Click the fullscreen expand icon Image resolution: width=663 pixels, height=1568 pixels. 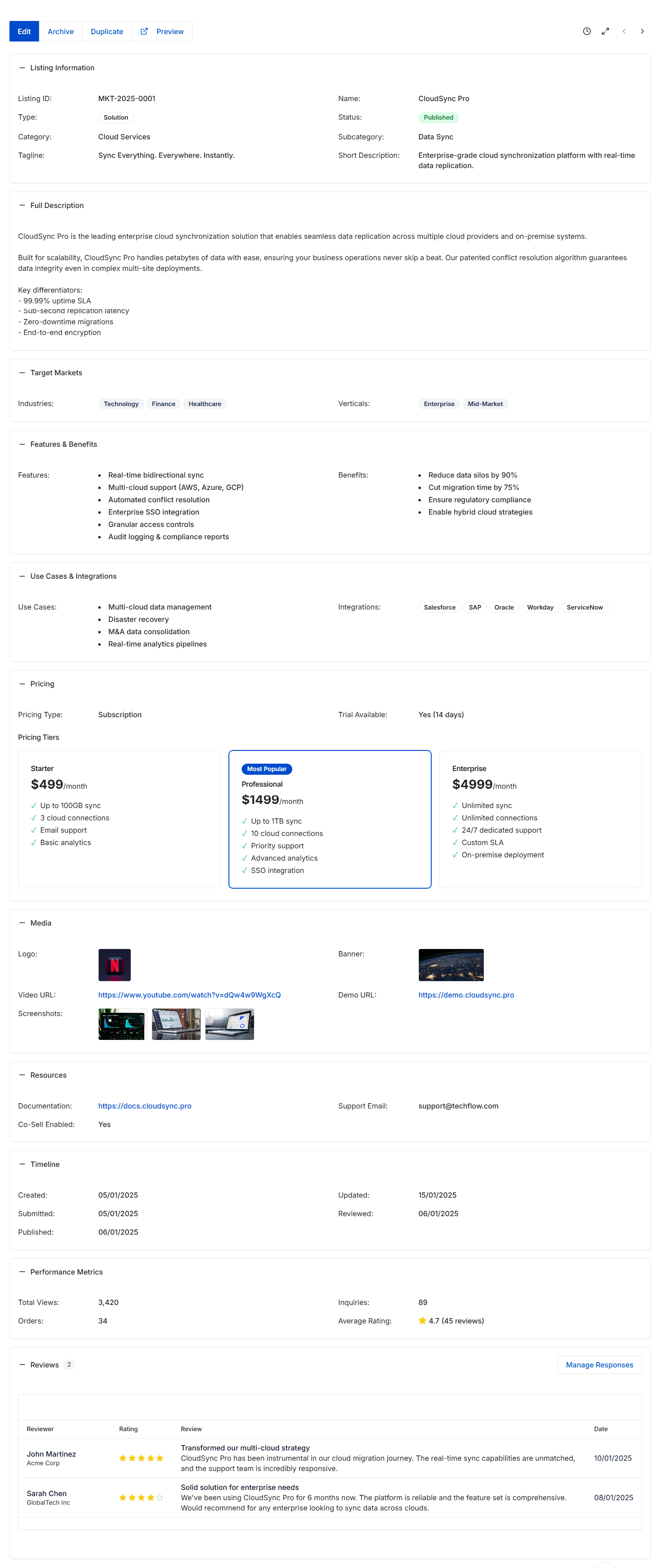605,32
